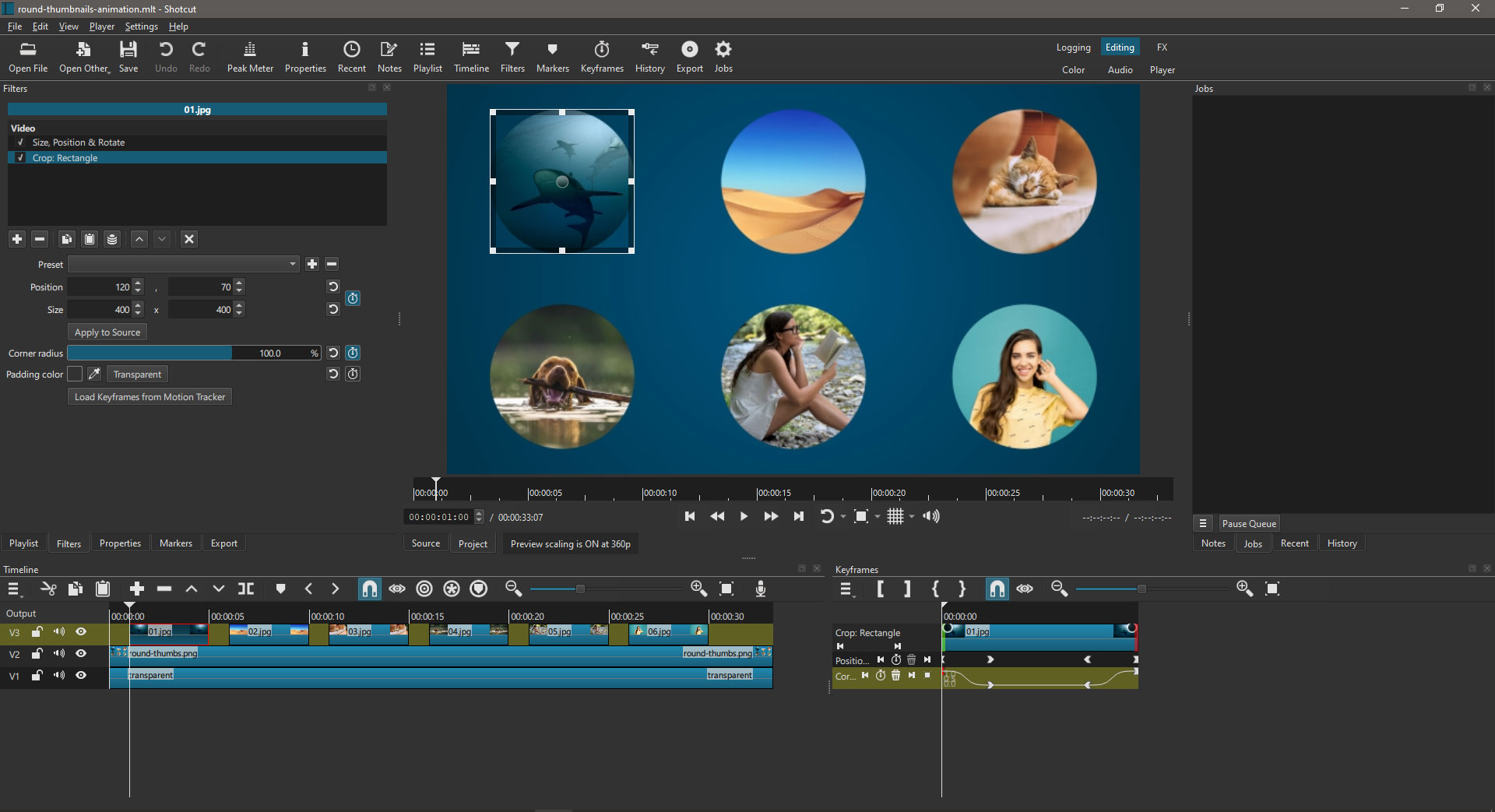Click record audio microphone icon
The height and width of the screenshot is (812, 1495).
(761, 589)
